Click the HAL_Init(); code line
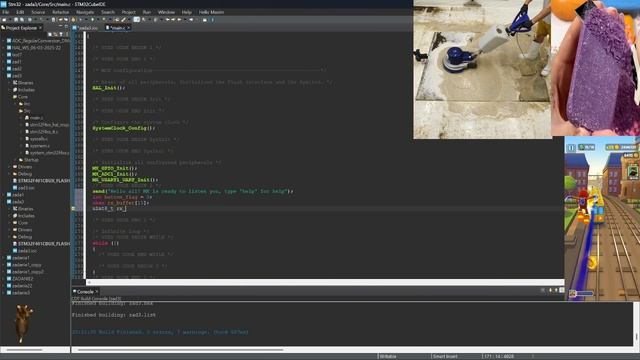The width and height of the screenshot is (640, 360). pyautogui.click(x=109, y=88)
